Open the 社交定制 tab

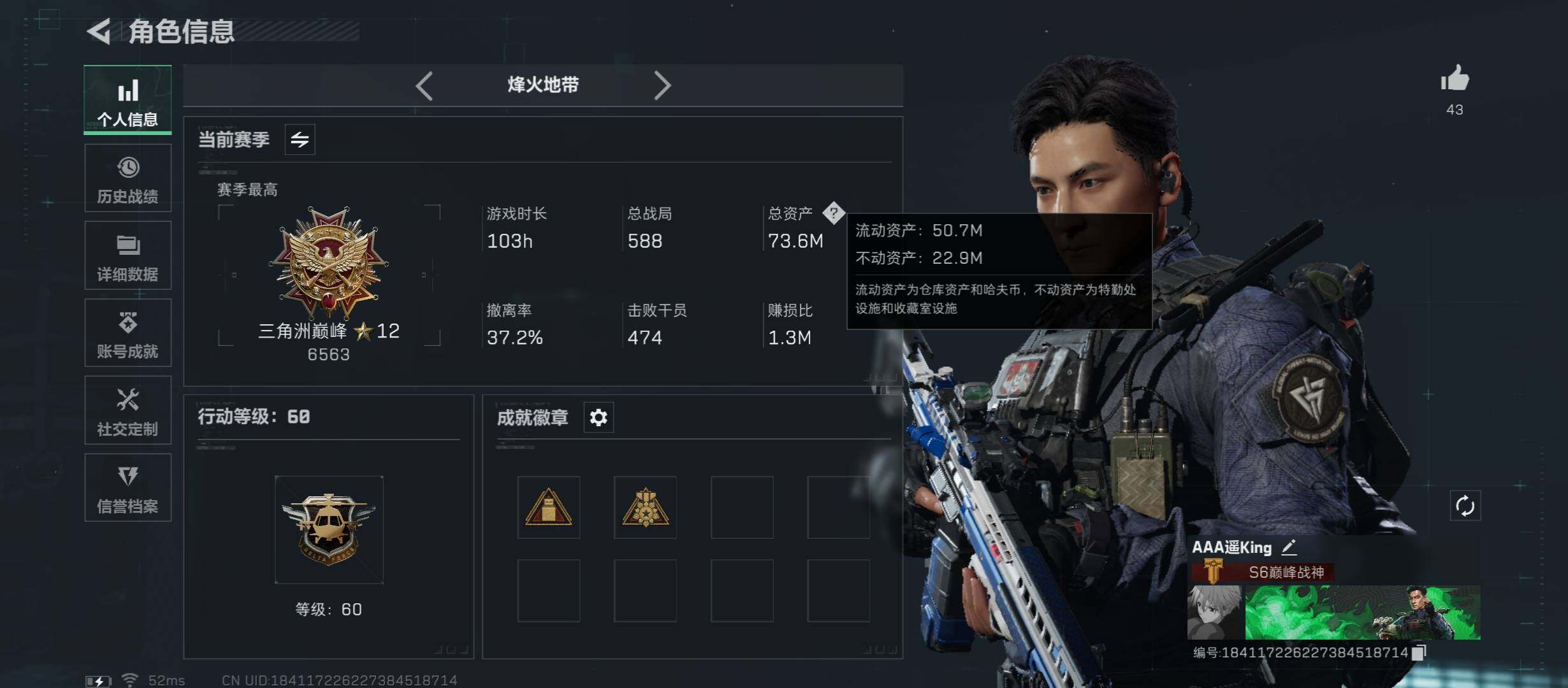tap(127, 410)
